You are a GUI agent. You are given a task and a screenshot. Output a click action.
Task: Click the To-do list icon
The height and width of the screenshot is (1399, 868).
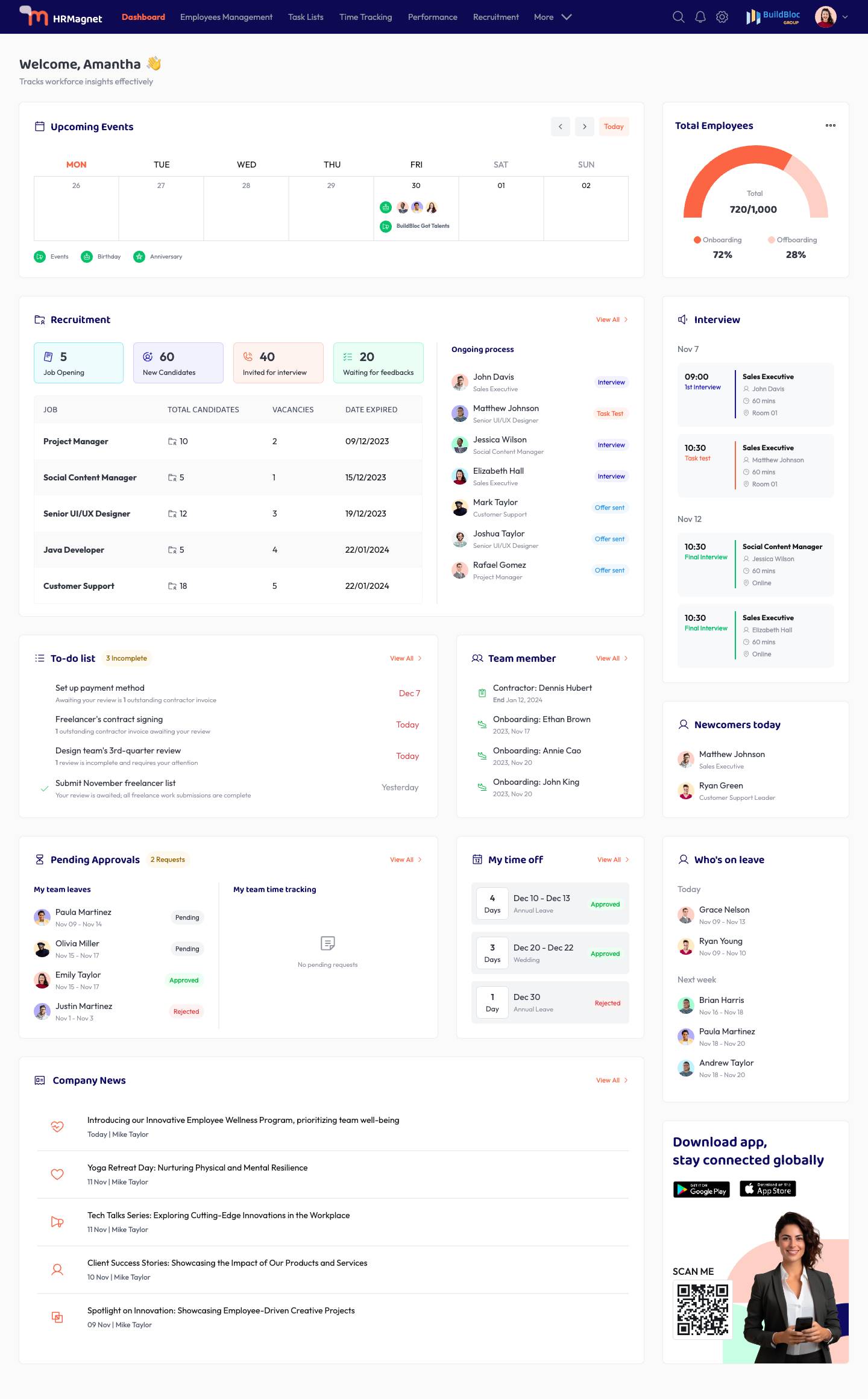coord(40,658)
